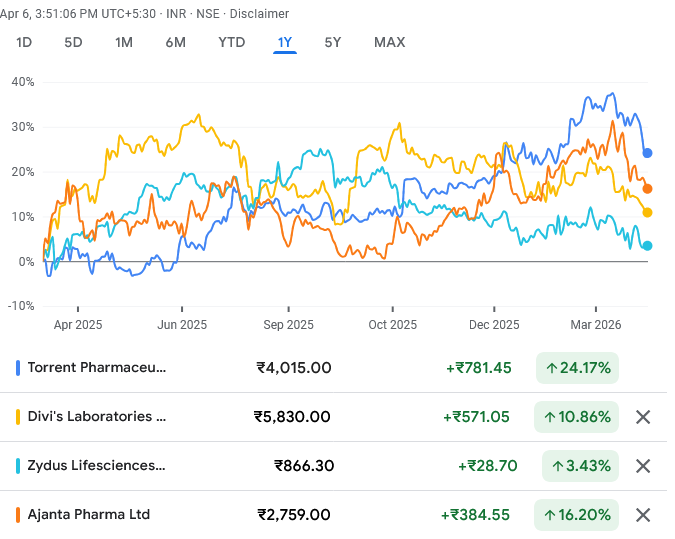Select the 1M time range
The image size is (675, 539).
click(124, 42)
